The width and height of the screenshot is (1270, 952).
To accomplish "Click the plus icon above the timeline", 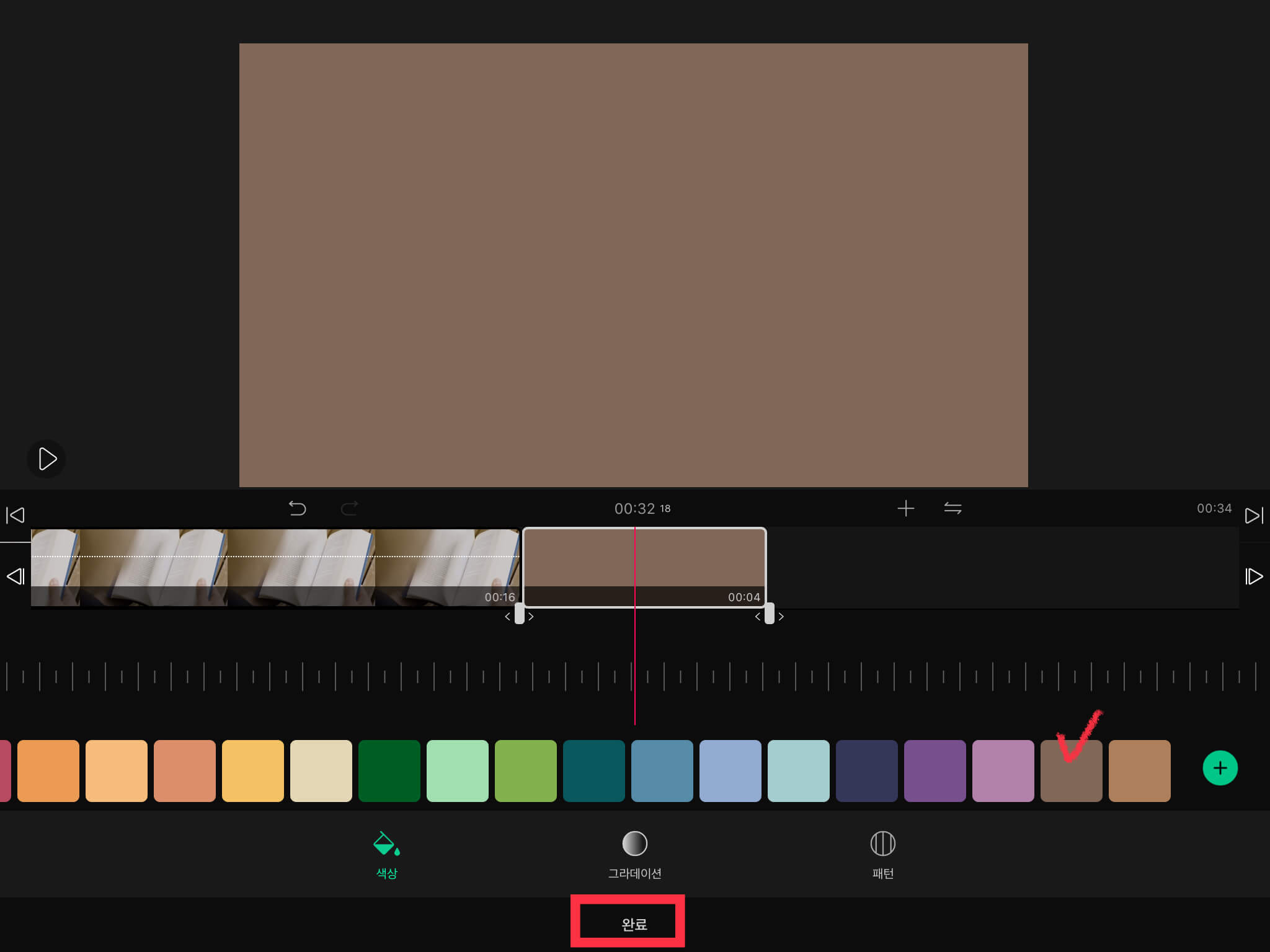I will [905, 509].
